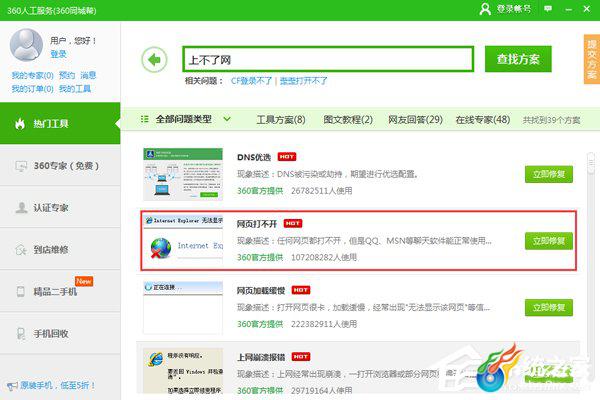Open 我的专家(0) link

(33, 75)
